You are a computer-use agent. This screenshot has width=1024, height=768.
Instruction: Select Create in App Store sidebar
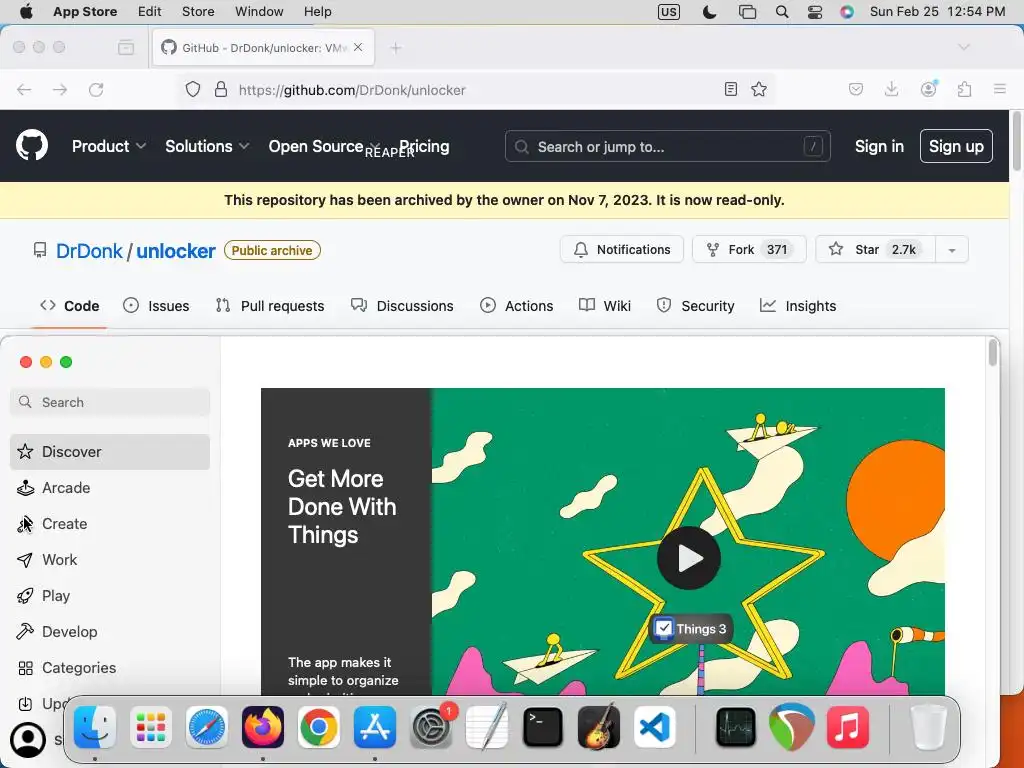[x=110, y=524]
